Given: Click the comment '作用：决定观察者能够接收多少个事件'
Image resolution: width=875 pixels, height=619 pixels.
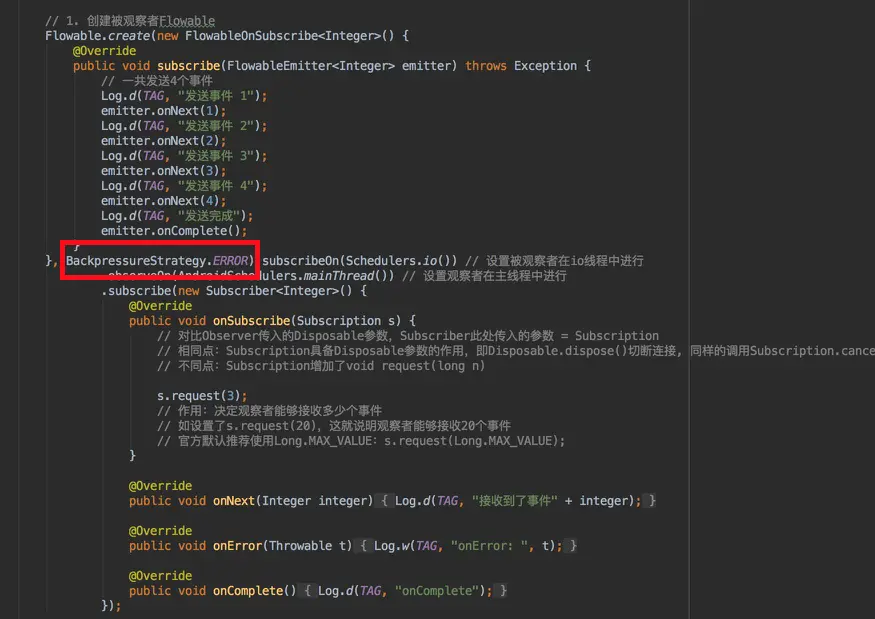Looking at the screenshot, I should [270, 411].
